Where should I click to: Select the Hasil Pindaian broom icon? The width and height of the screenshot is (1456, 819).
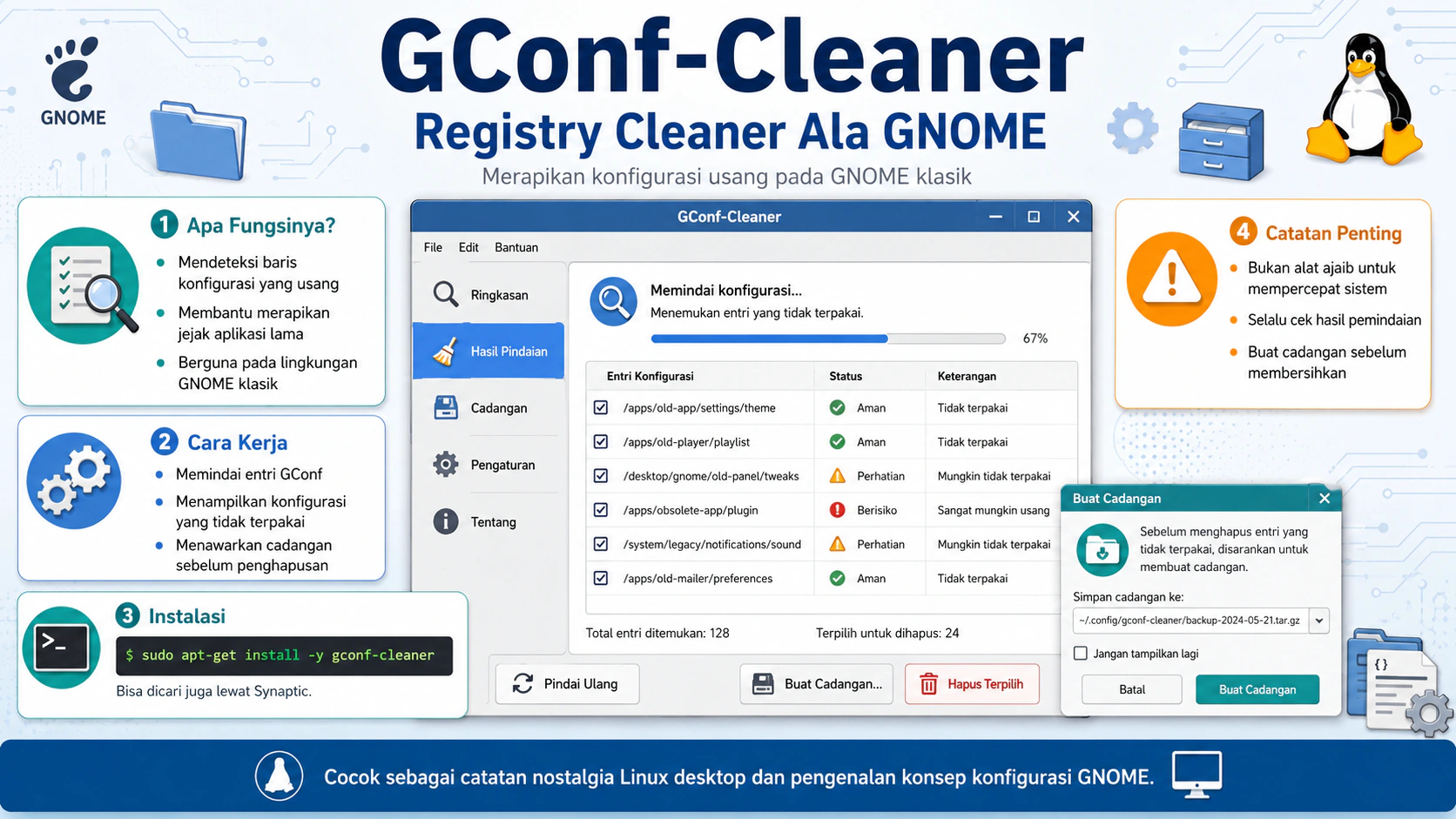click(x=446, y=352)
